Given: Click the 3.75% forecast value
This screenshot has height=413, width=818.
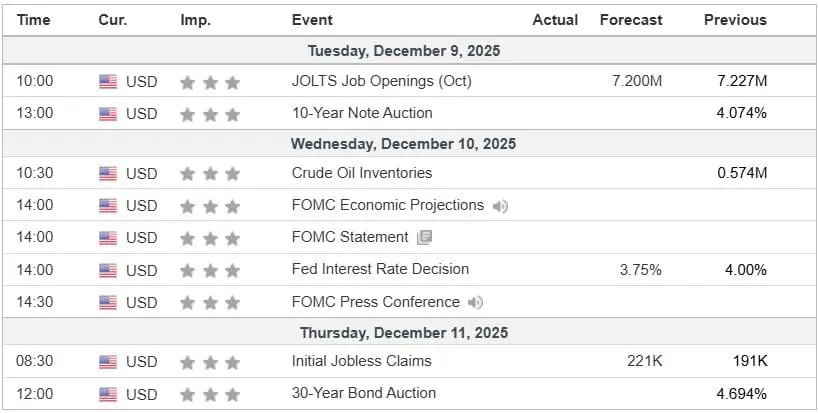Looking at the screenshot, I should (x=642, y=270).
